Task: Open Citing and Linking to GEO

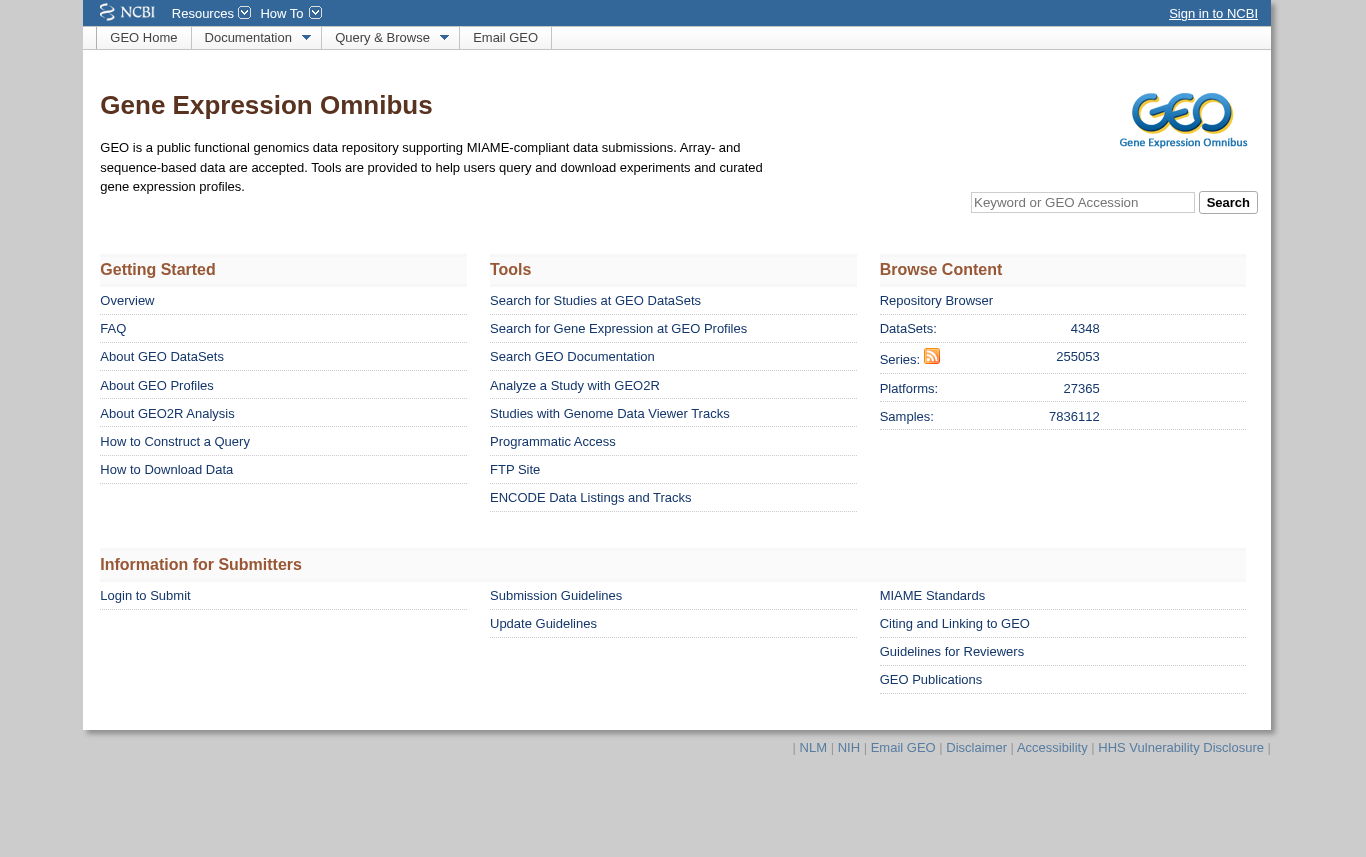Action: point(955,624)
